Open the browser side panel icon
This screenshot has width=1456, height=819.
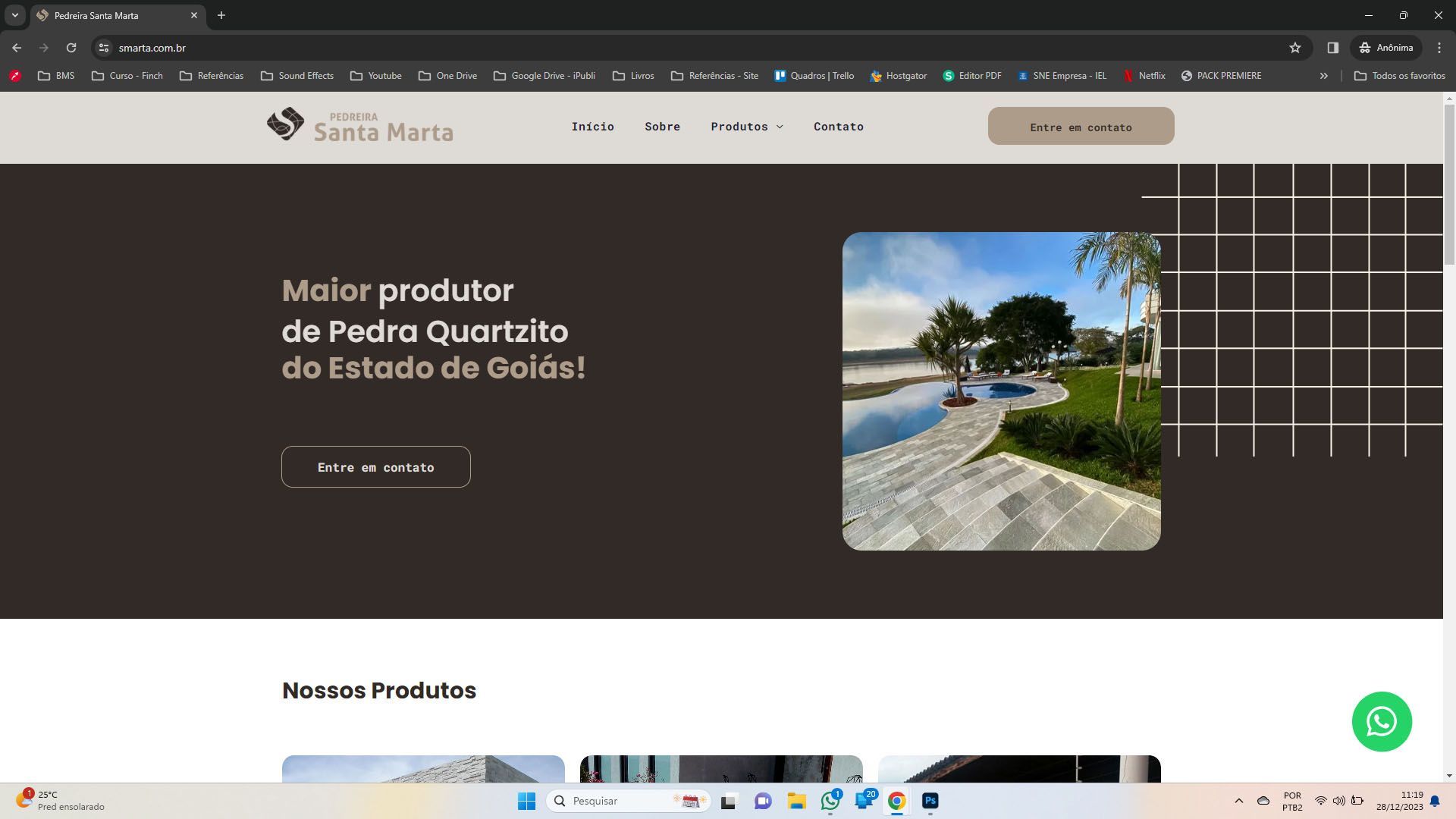pyautogui.click(x=1332, y=48)
